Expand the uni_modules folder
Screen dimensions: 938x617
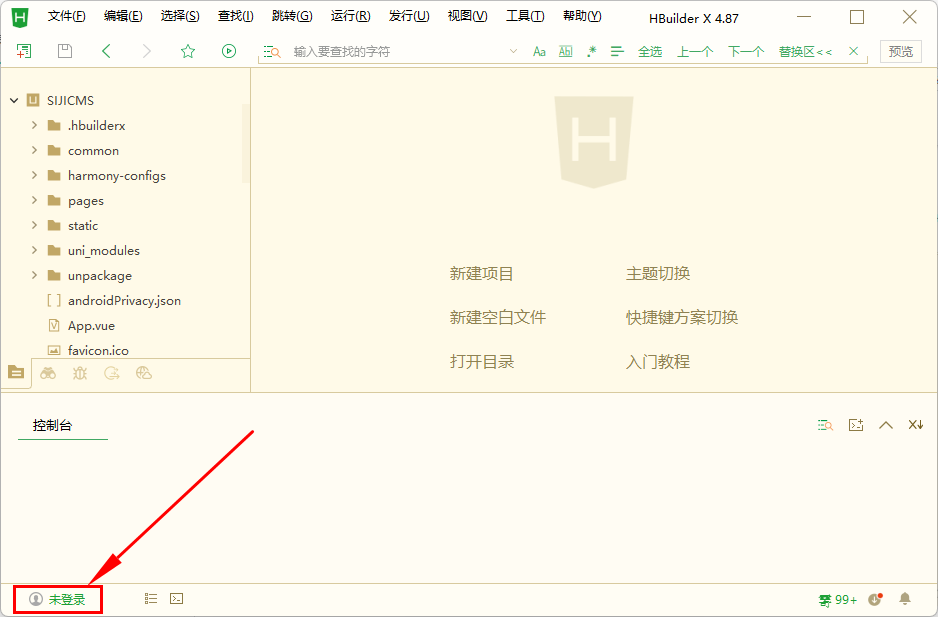pyautogui.click(x=34, y=250)
